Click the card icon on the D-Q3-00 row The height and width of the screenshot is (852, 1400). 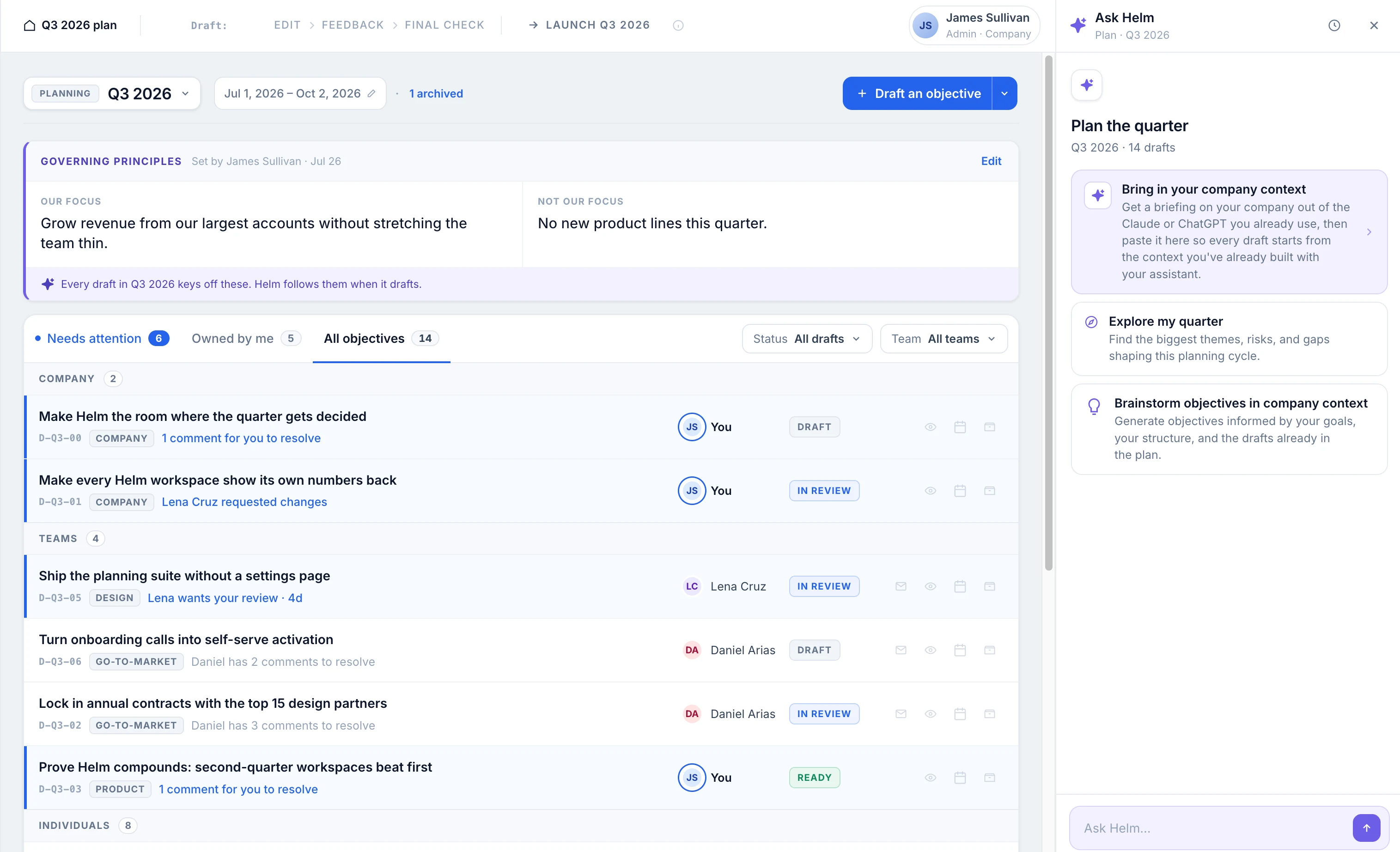click(989, 426)
